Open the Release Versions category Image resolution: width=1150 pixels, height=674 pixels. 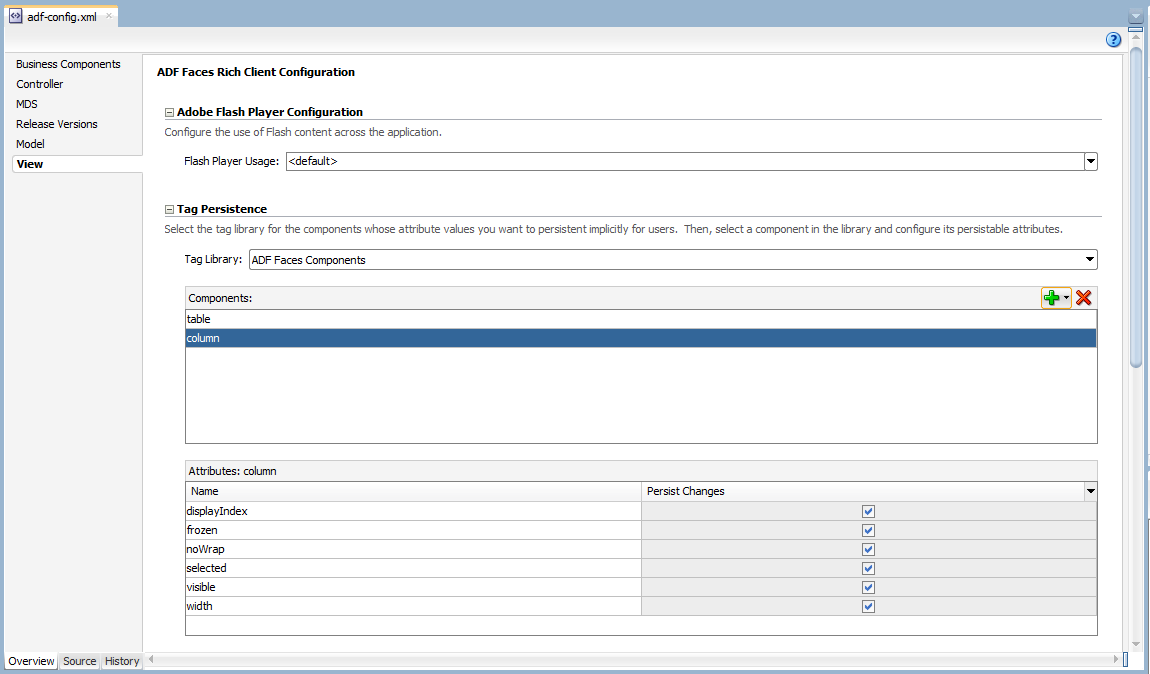(x=56, y=124)
